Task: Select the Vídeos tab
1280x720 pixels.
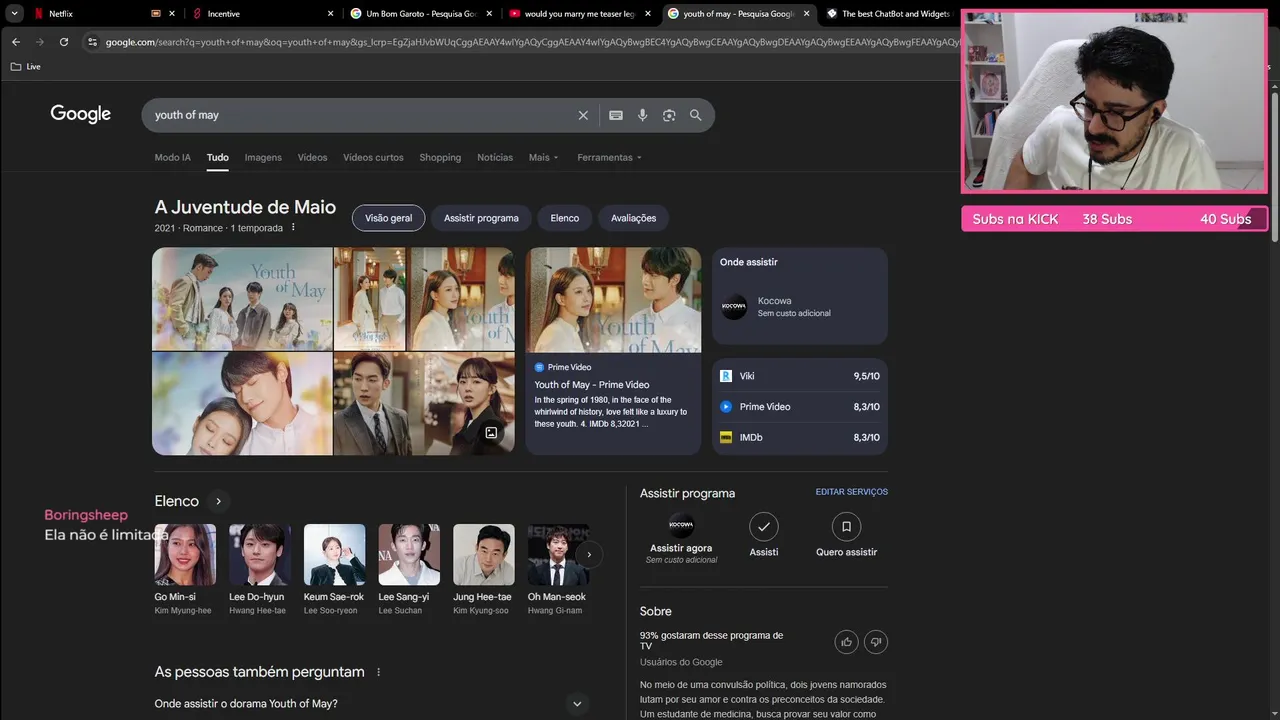Action: [x=312, y=157]
